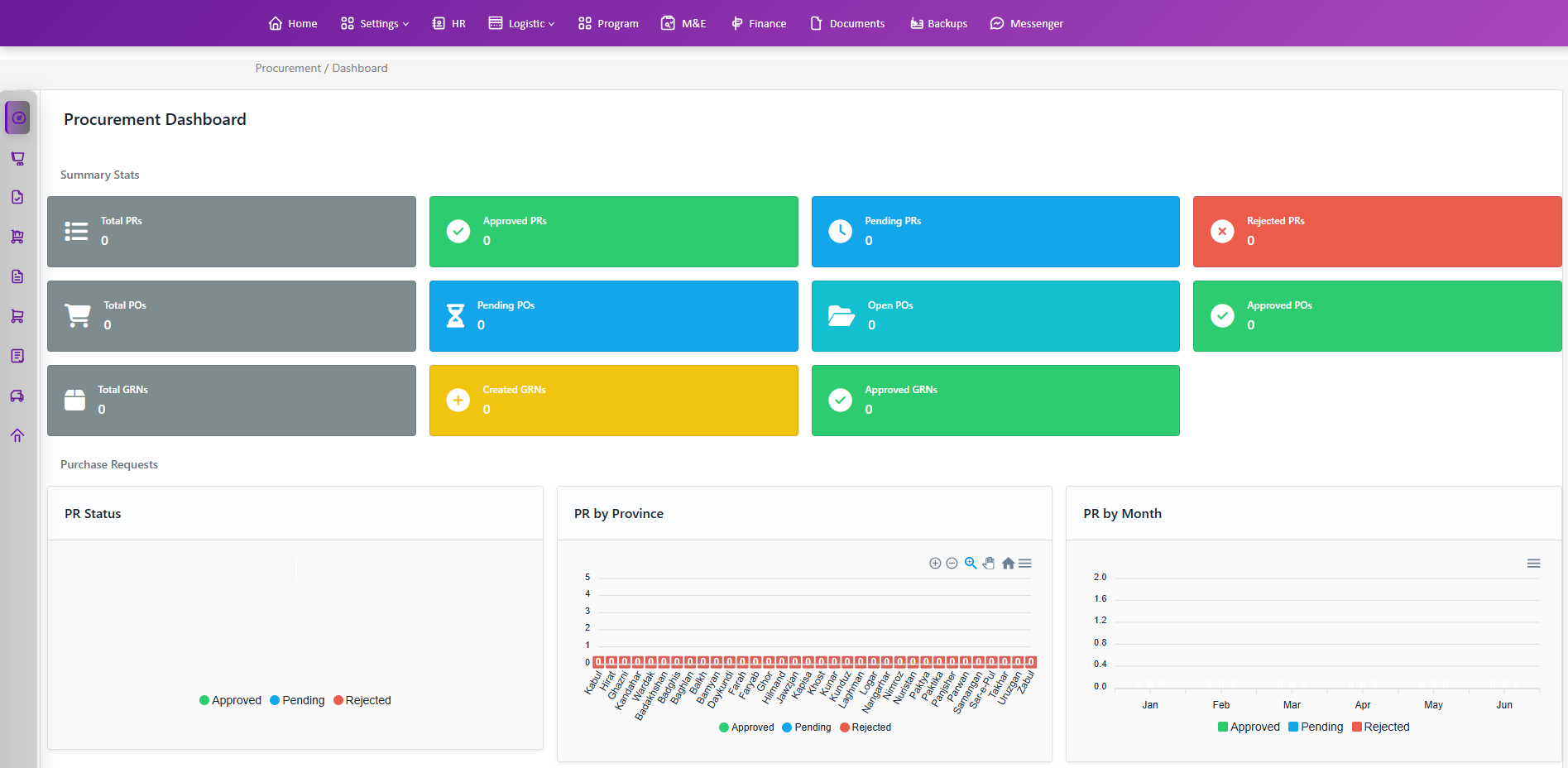Go to the Finance section
The image size is (1568, 768).
tap(758, 23)
